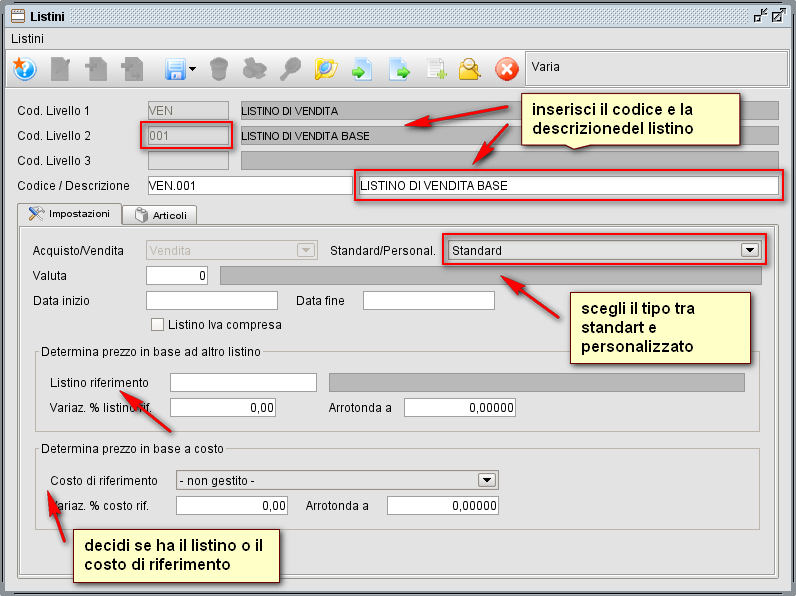This screenshot has width=796, height=596.
Task: Click the description field LISTINO DI VENDITA BASE
Action: click(x=569, y=185)
